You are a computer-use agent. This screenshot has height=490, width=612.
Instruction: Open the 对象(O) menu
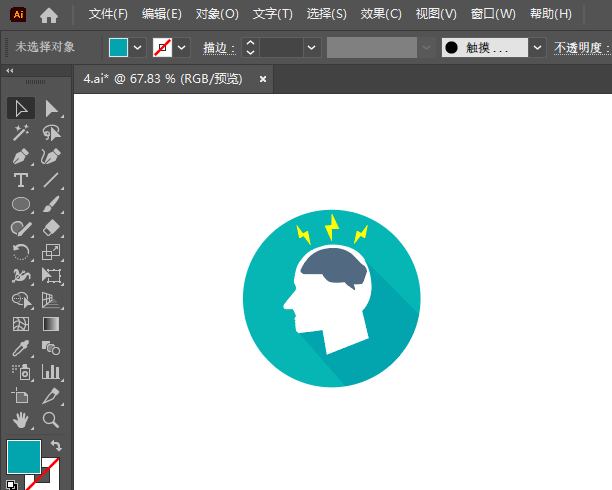(x=217, y=14)
